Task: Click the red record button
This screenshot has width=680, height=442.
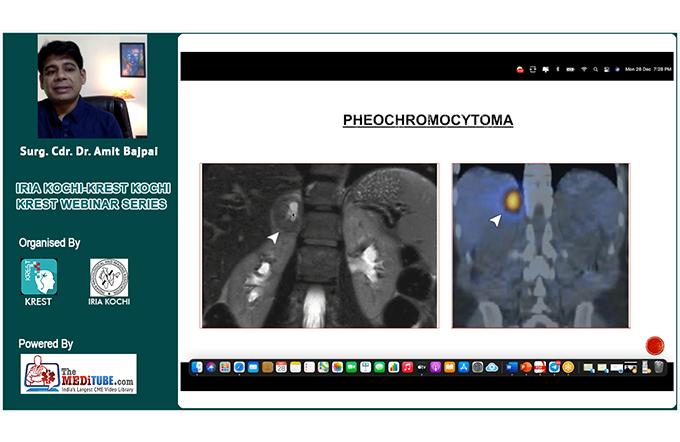Action: point(655,346)
